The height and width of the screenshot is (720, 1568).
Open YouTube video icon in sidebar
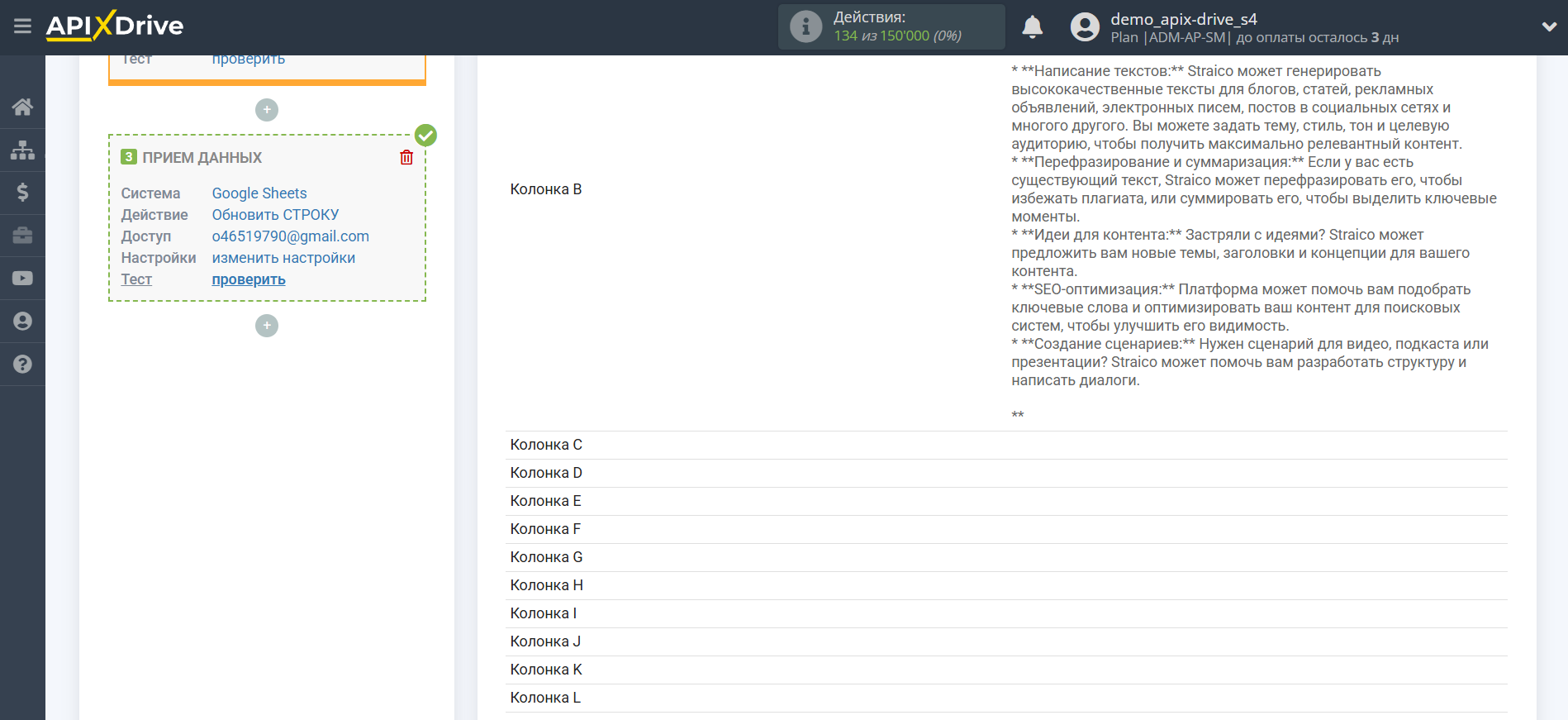(x=22, y=279)
